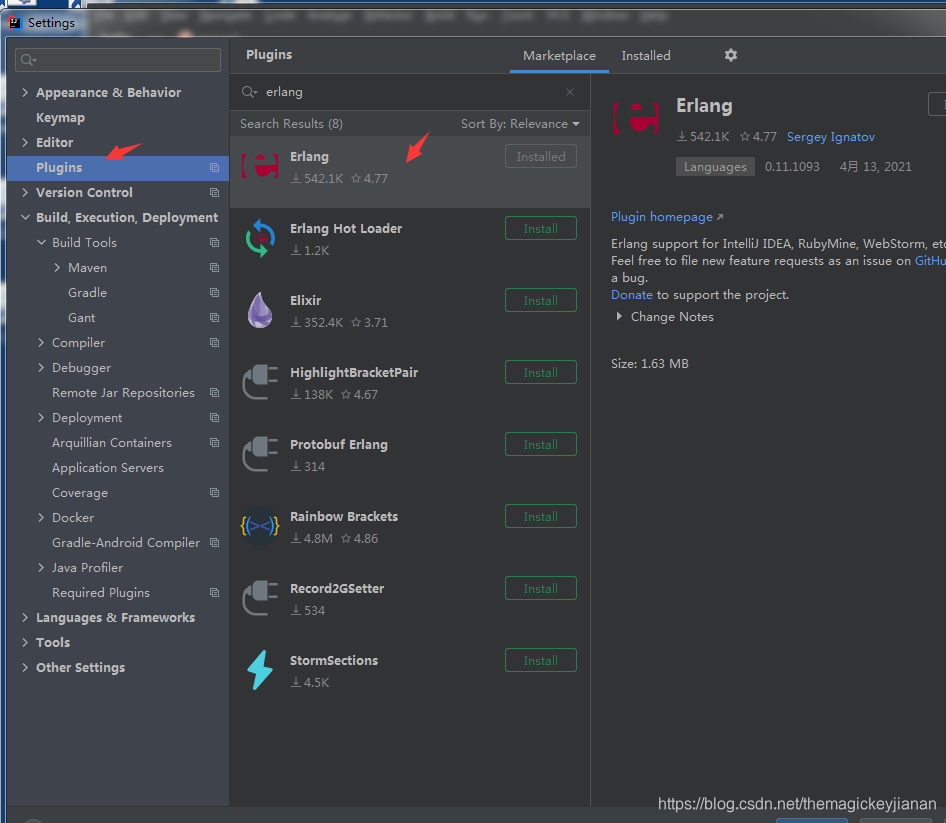Install the Rainbow Brackets plugin
Image resolution: width=946 pixels, height=823 pixels.
[x=541, y=516]
